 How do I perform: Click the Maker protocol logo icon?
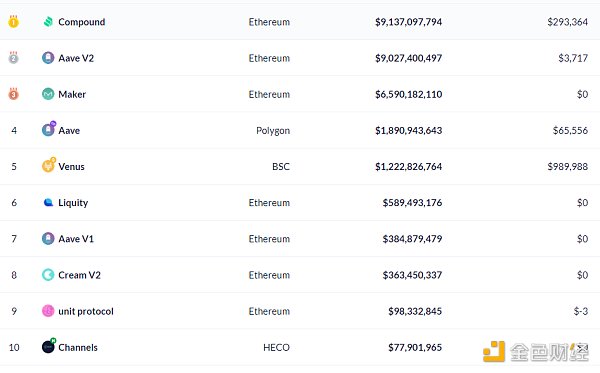[48, 94]
